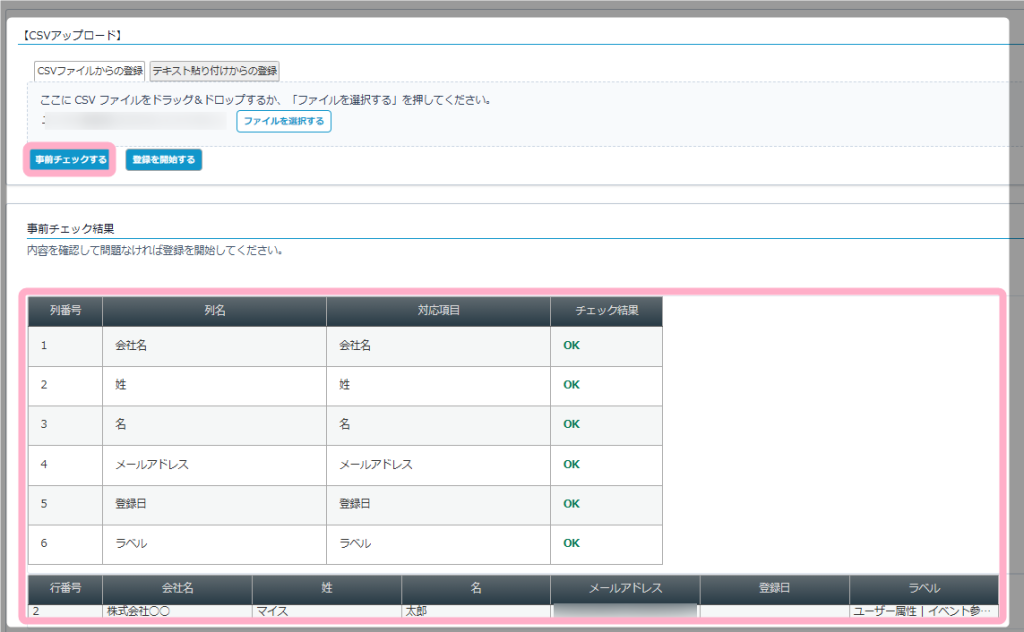1024x632 pixels.
Task: Open the テキスト貼り付けからの登録 tab
Action: (x=214, y=71)
